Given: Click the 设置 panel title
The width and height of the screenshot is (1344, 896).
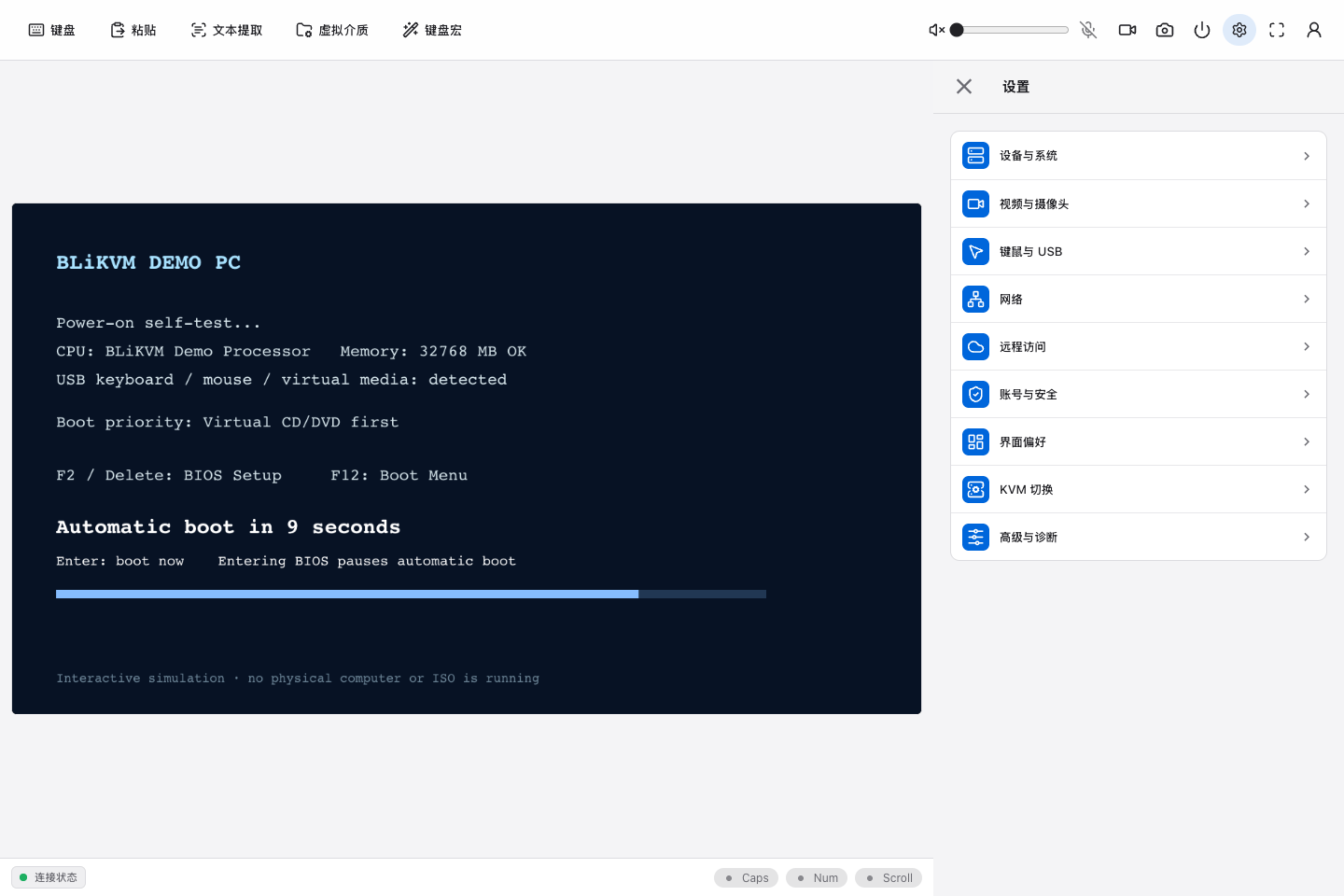Looking at the screenshot, I should (1015, 87).
